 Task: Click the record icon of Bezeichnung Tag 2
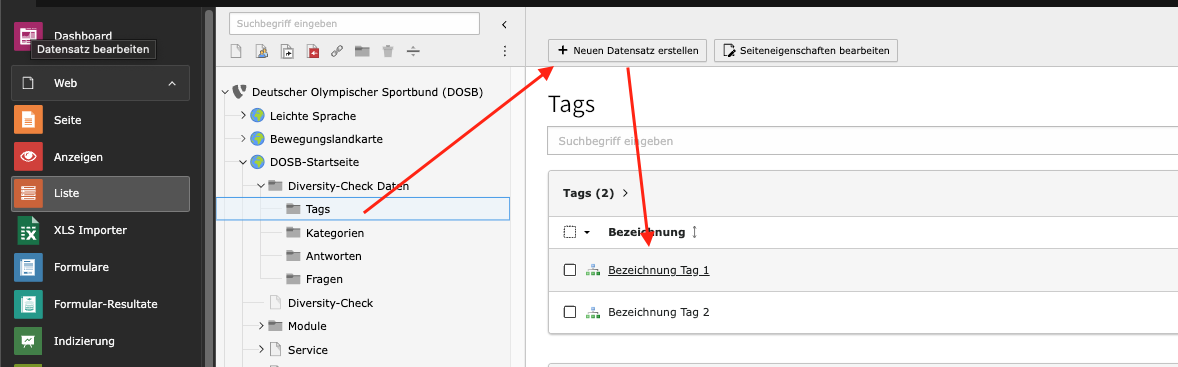pos(593,312)
